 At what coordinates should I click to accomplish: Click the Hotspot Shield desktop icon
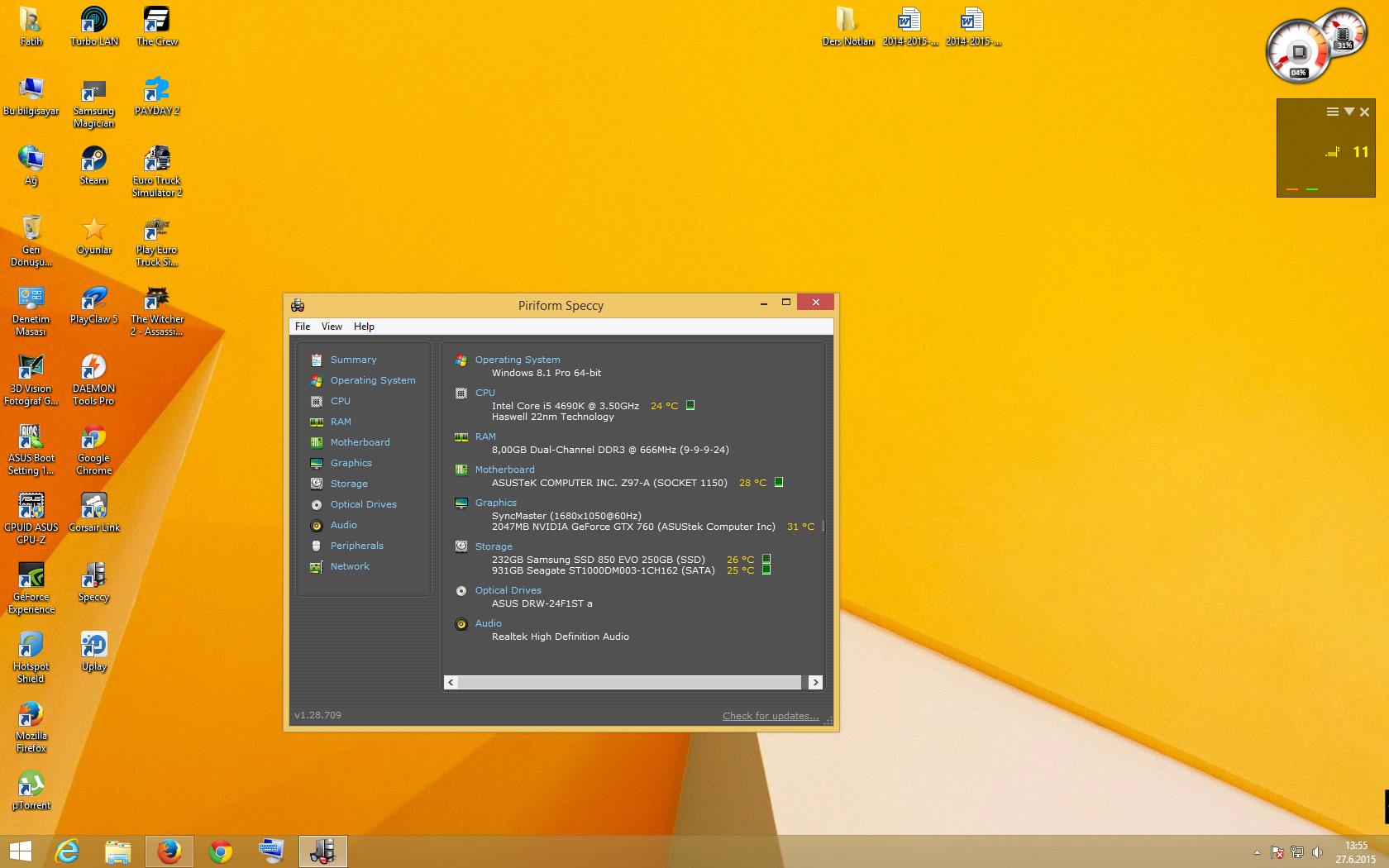(x=31, y=658)
